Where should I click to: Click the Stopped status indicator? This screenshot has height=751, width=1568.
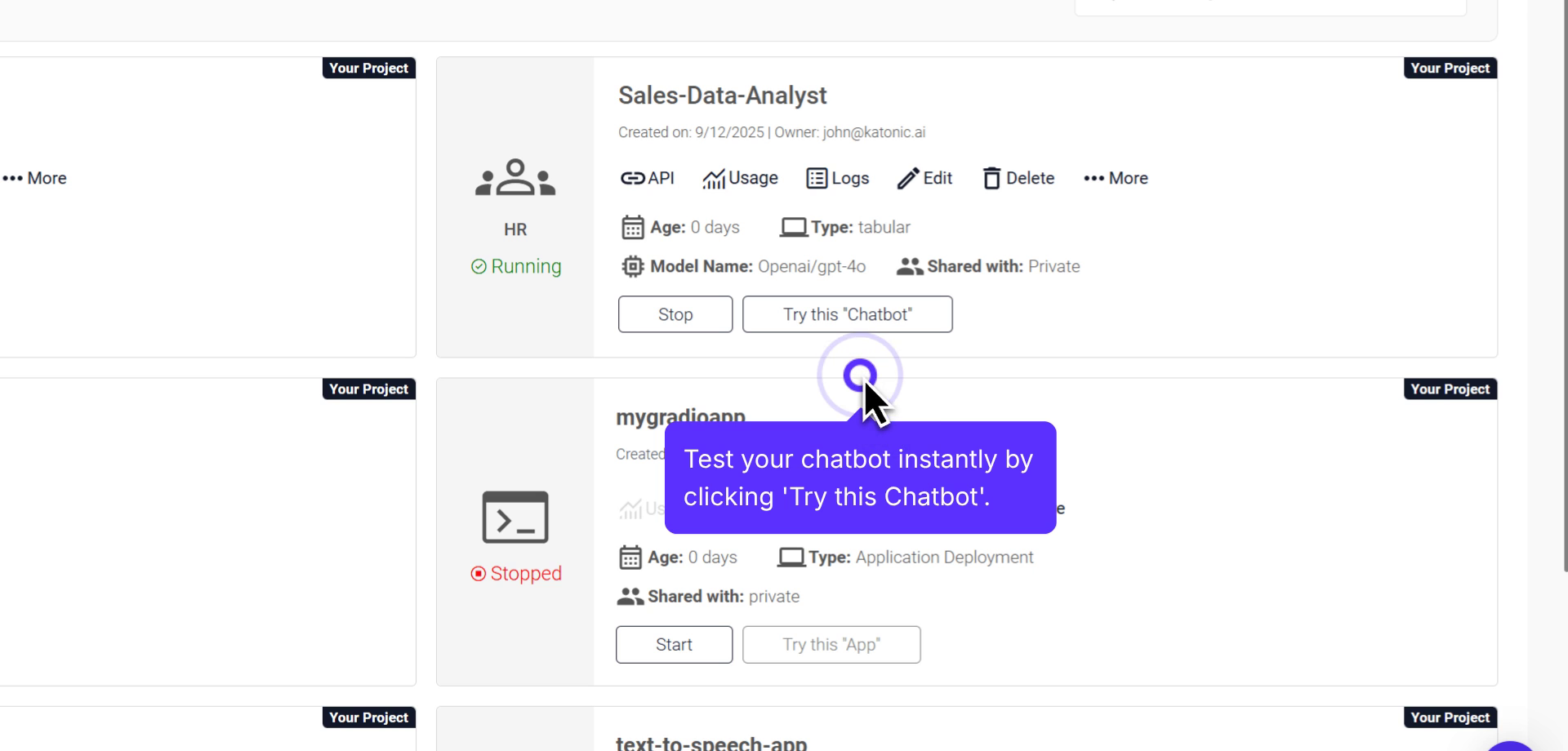pyautogui.click(x=516, y=574)
